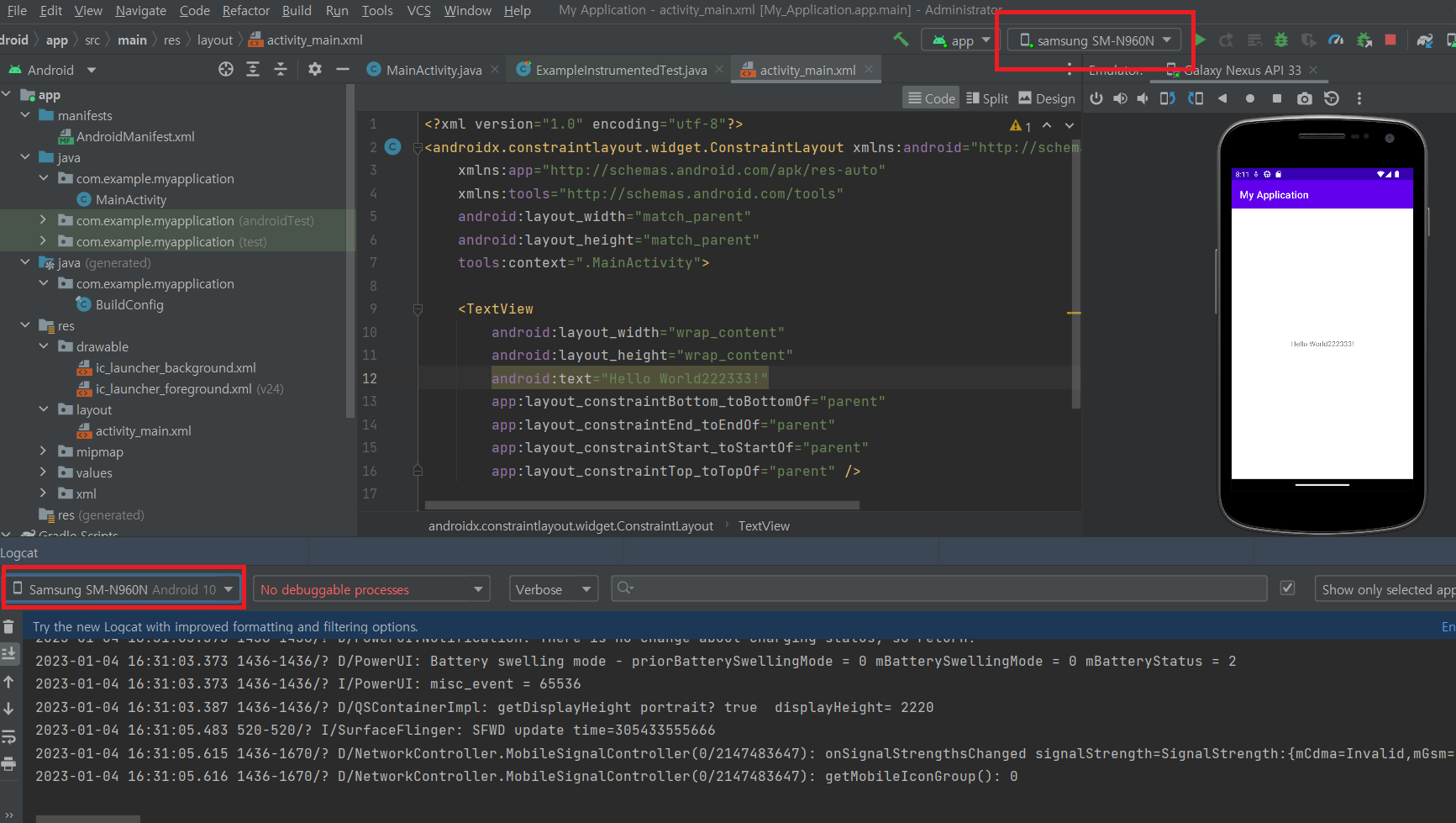Image resolution: width=1456 pixels, height=823 pixels.
Task: Click the logcat Up the stack trace arrow
Action: point(8,682)
